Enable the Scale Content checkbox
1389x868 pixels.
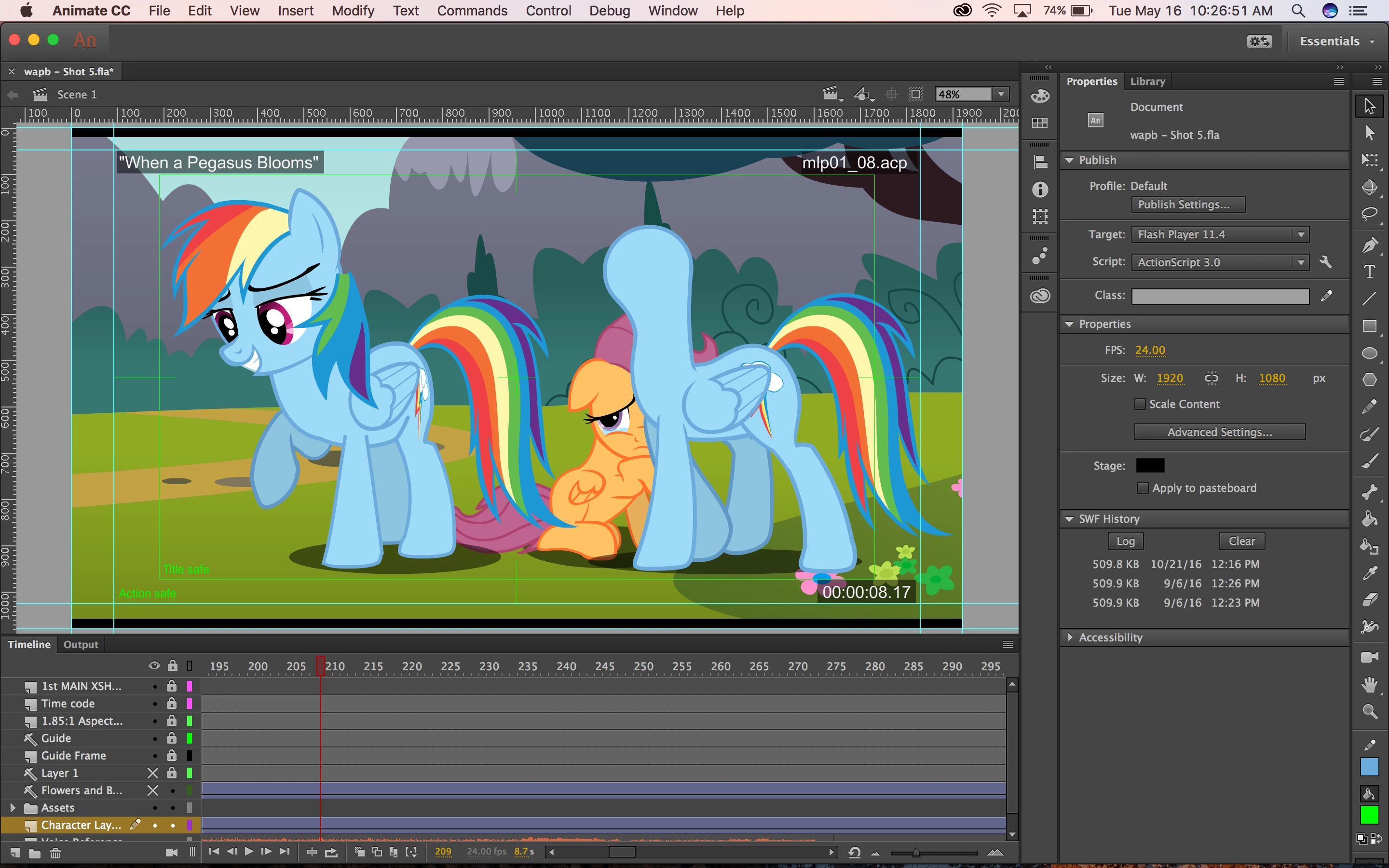pos(1140,404)
